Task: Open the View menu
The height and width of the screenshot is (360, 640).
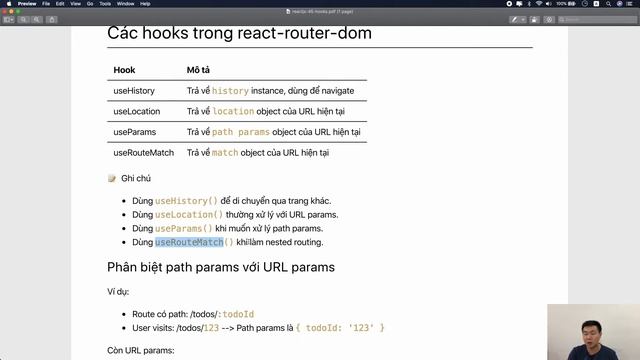Action: coord(76,4)
